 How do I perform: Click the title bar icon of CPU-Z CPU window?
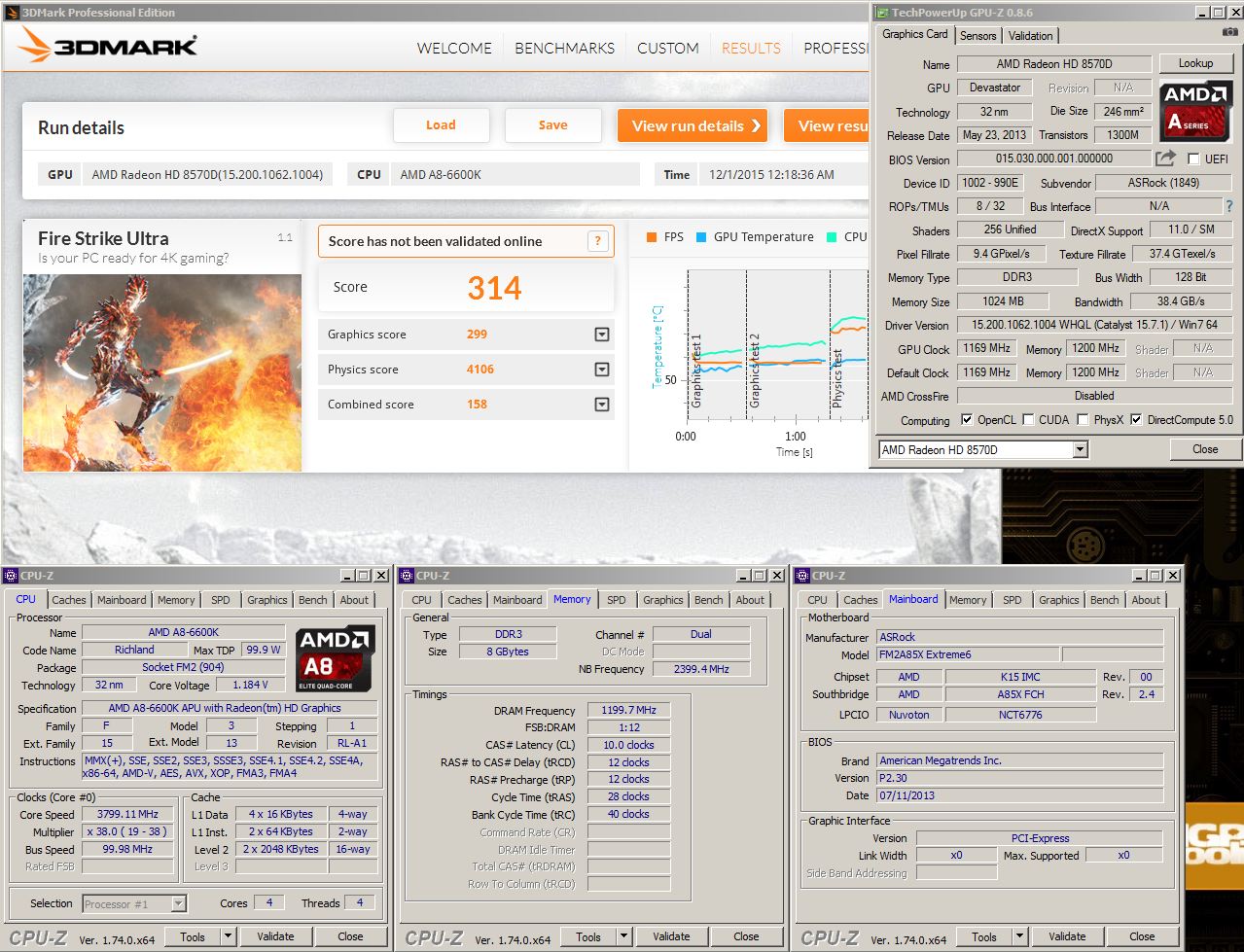11,575
